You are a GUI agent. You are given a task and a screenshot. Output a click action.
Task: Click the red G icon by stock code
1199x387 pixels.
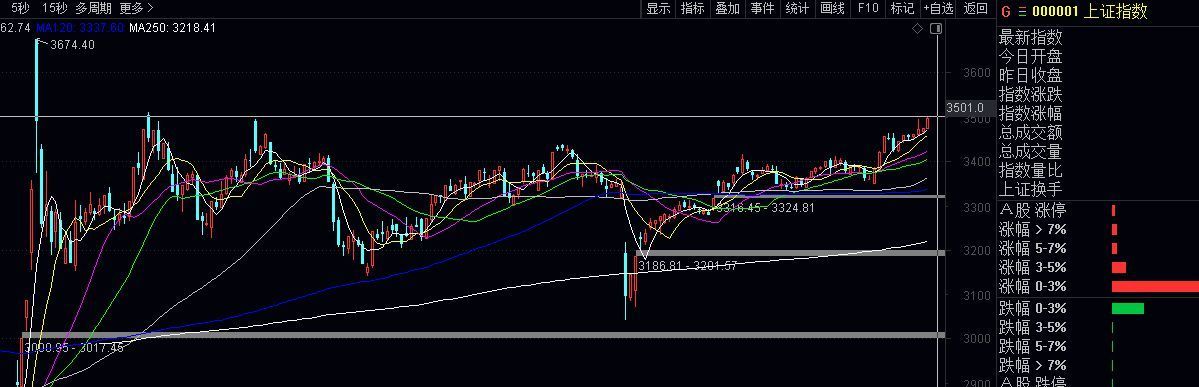tap(1006, 11)
